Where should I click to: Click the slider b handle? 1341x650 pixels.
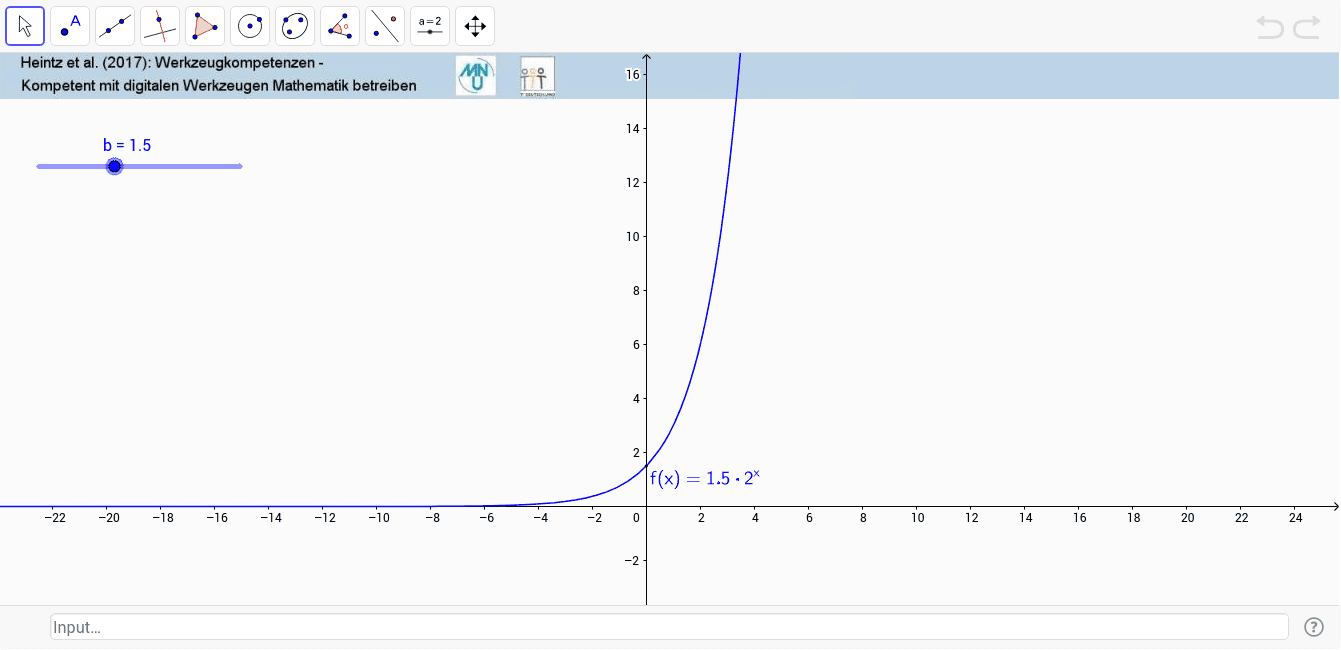pyautogui.click(x=114, y=166)
